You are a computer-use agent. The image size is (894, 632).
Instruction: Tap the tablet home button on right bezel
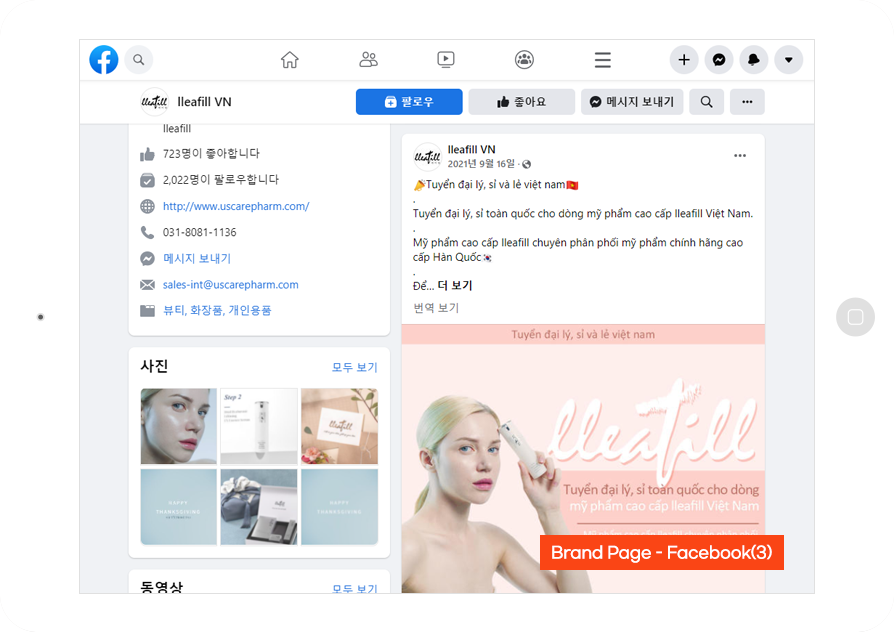[855, 317]
